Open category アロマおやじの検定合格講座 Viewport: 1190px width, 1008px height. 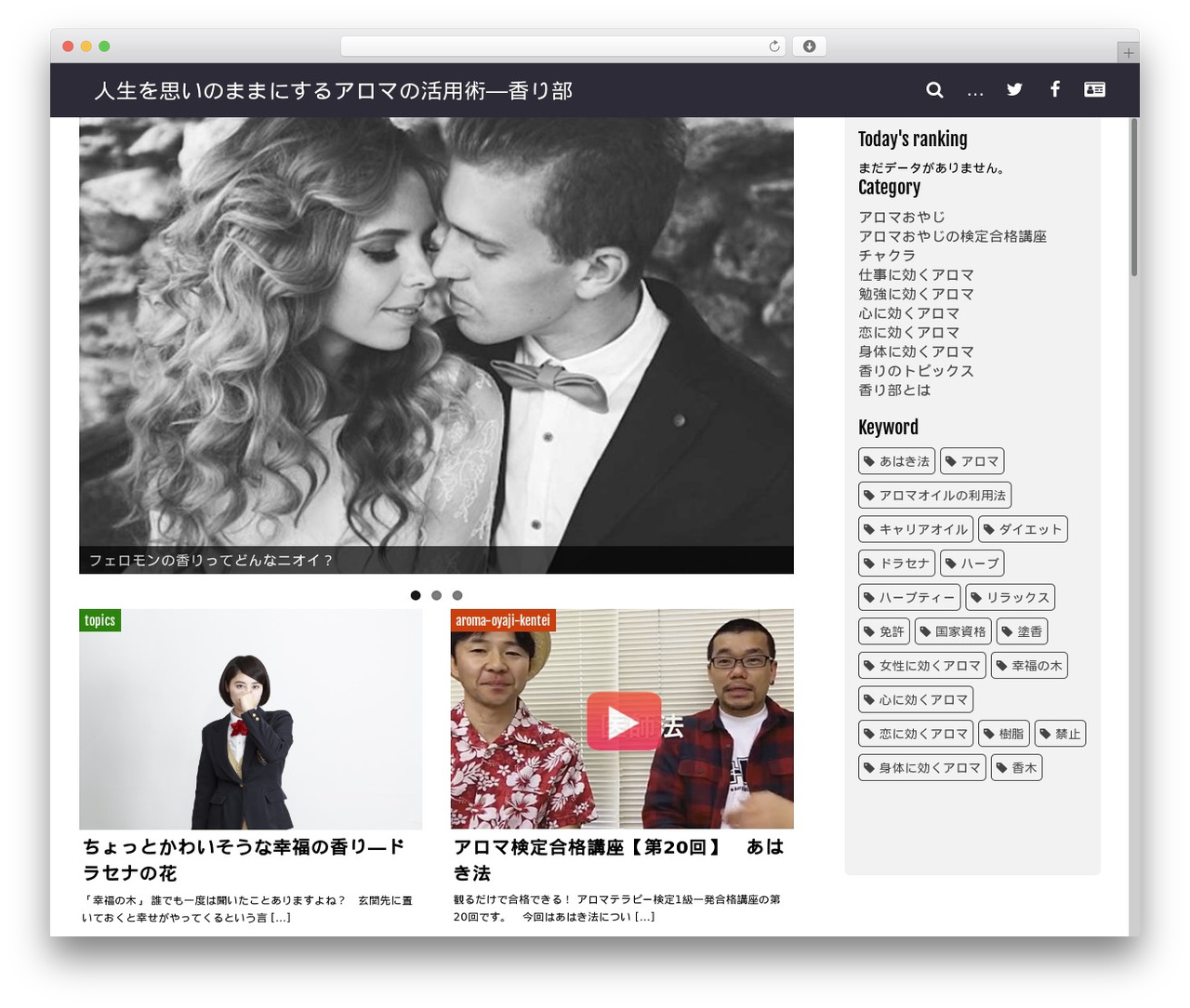(952, 236)
